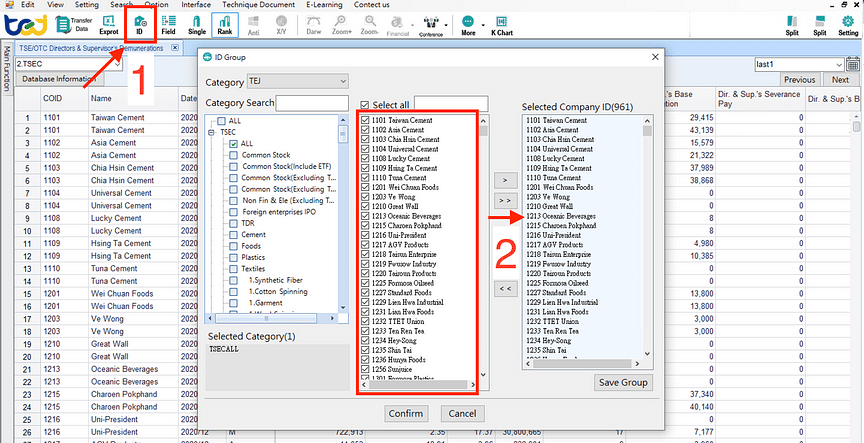Viewport: 864px width, 443px height.
Task: Close the Directors & Supervisor's Remunerations tab
Action: 175,48
